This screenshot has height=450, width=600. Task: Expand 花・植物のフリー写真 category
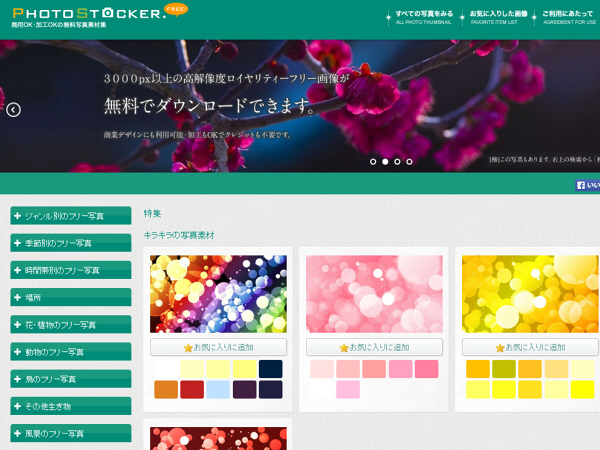tap(71, 324)
